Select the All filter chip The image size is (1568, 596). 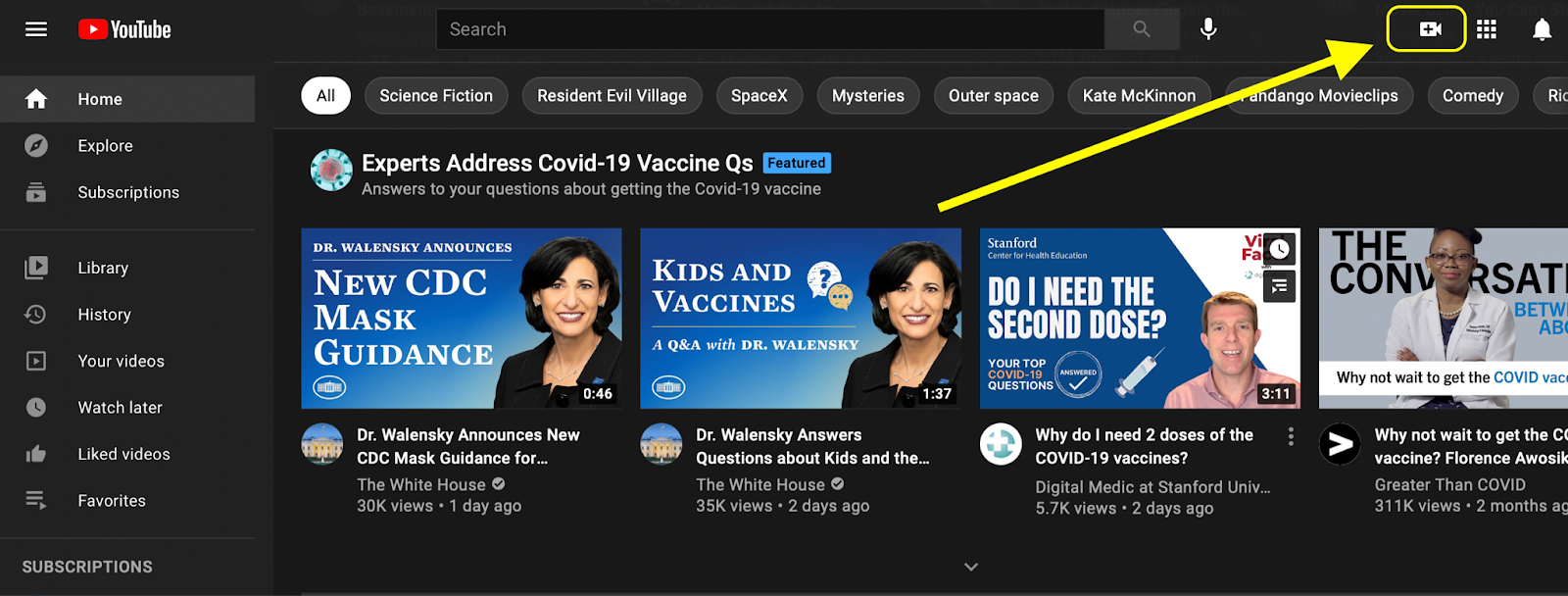tap(325, 96)
